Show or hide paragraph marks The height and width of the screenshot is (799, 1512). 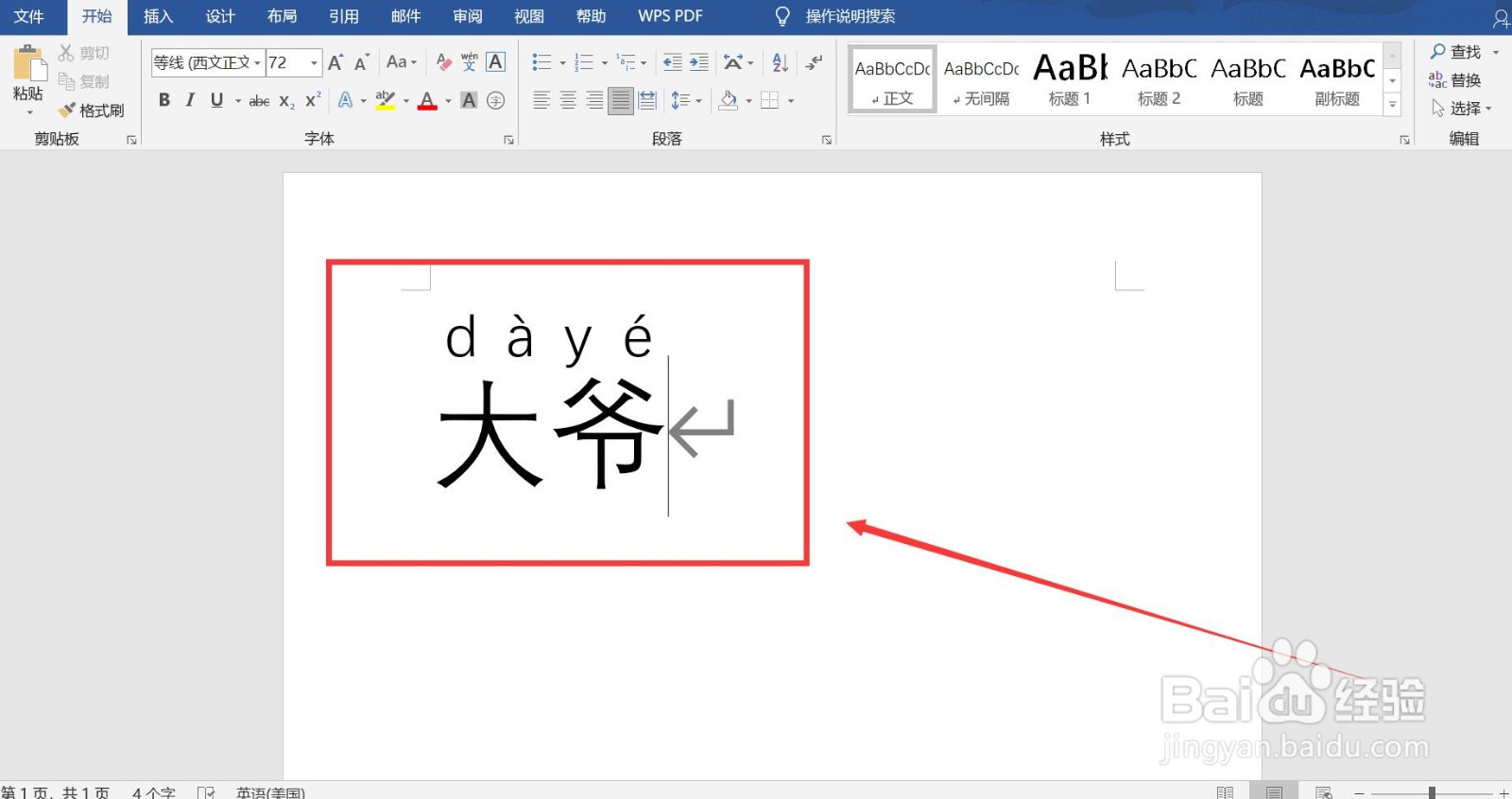tap(814, 62)
